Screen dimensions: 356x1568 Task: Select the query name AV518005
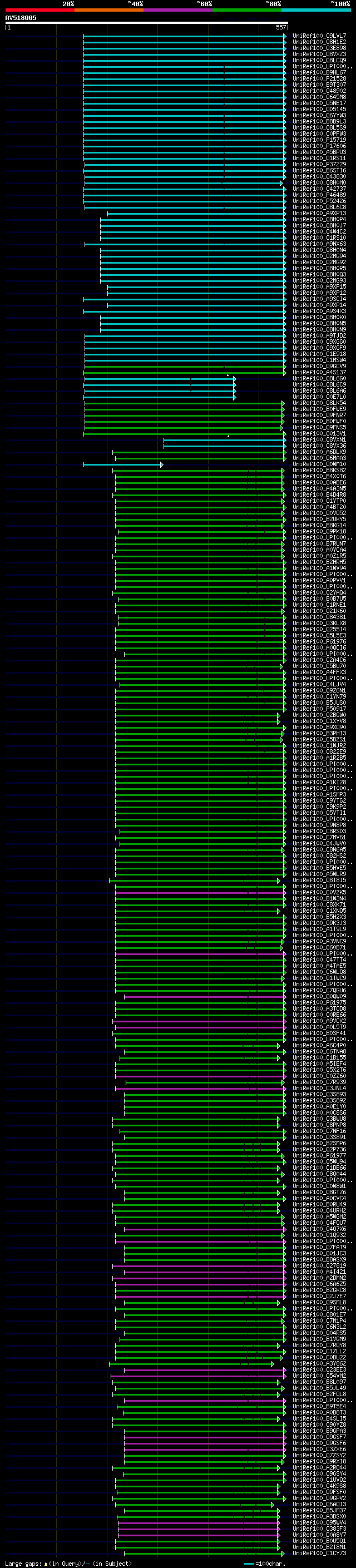coord(21,18)
